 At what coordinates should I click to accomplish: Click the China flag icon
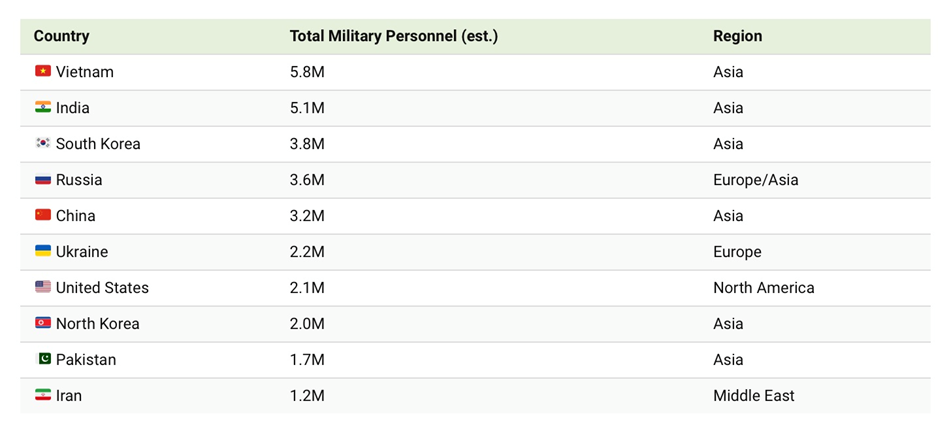click(x=43, y=216)
